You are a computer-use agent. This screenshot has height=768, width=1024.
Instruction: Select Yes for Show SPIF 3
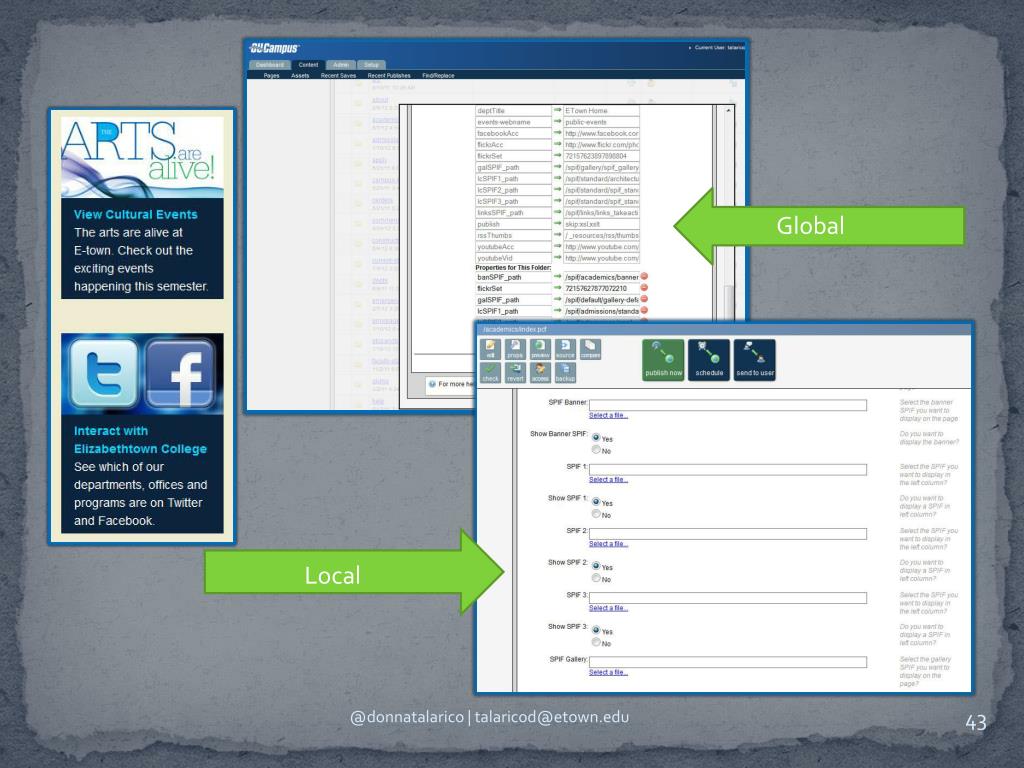596,630
